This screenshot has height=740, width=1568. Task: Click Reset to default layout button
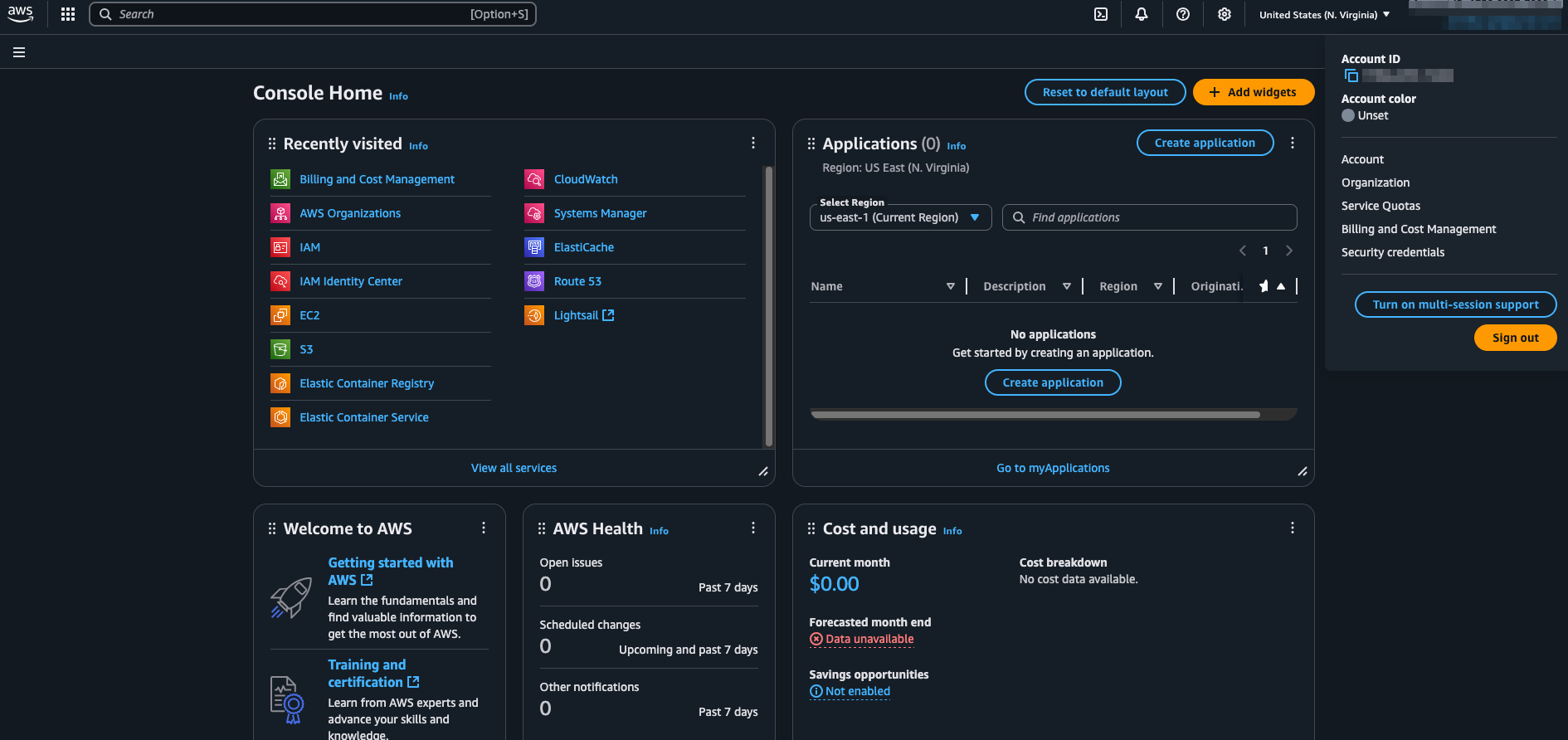1105,92
